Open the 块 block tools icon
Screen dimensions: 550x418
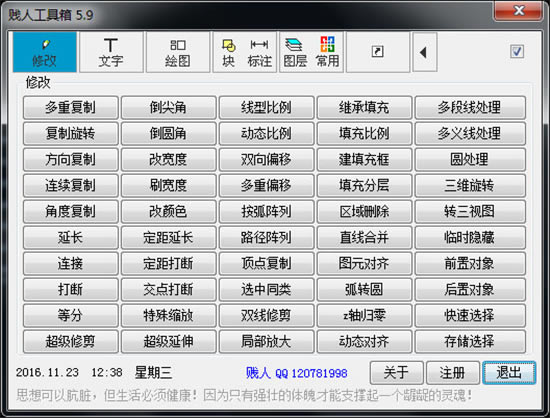point(228,53)
